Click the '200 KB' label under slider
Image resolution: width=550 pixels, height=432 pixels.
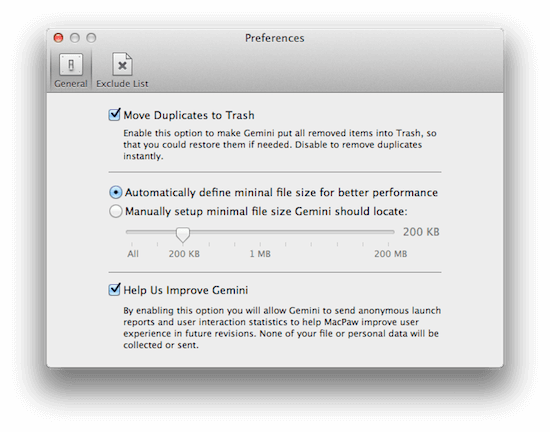pos(184,254)
